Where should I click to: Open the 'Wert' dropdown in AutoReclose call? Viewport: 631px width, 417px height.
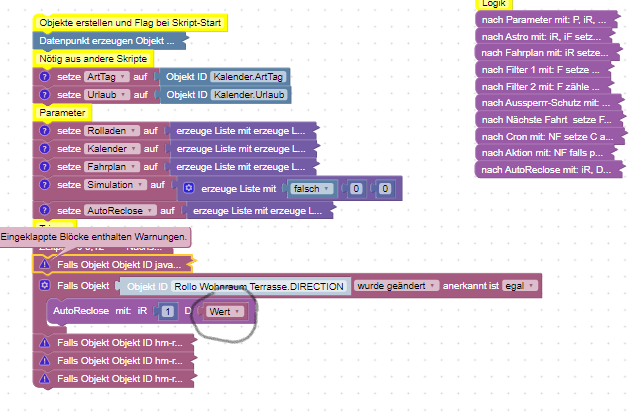(x=225, y=312)
